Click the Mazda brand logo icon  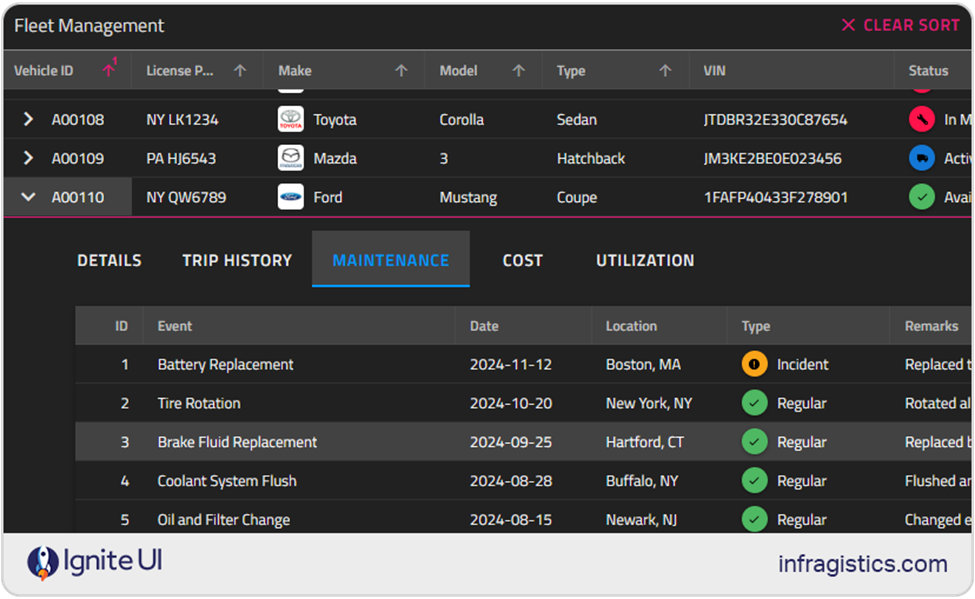coord(289,158)
